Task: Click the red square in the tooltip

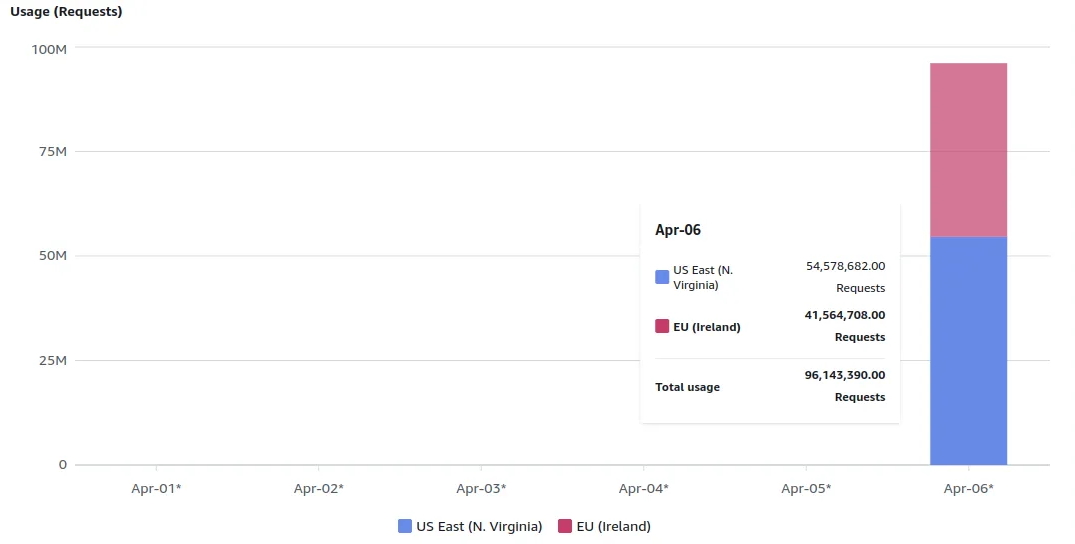Action: [x=662, y=326]
